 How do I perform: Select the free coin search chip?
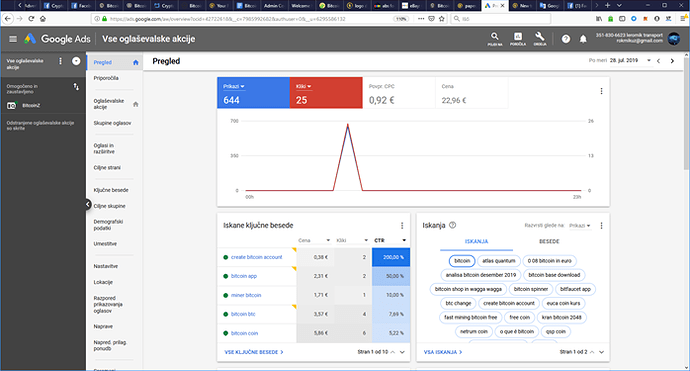click(x=520, y=317)
